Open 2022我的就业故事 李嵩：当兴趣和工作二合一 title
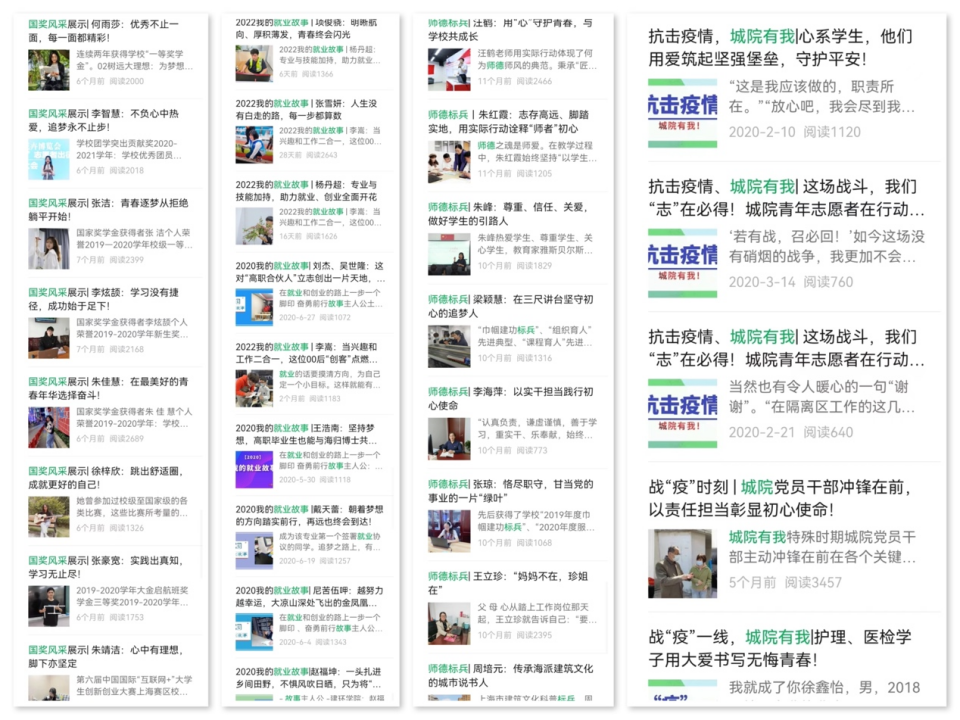Viewport: 960px width, 720px height. 307,353
